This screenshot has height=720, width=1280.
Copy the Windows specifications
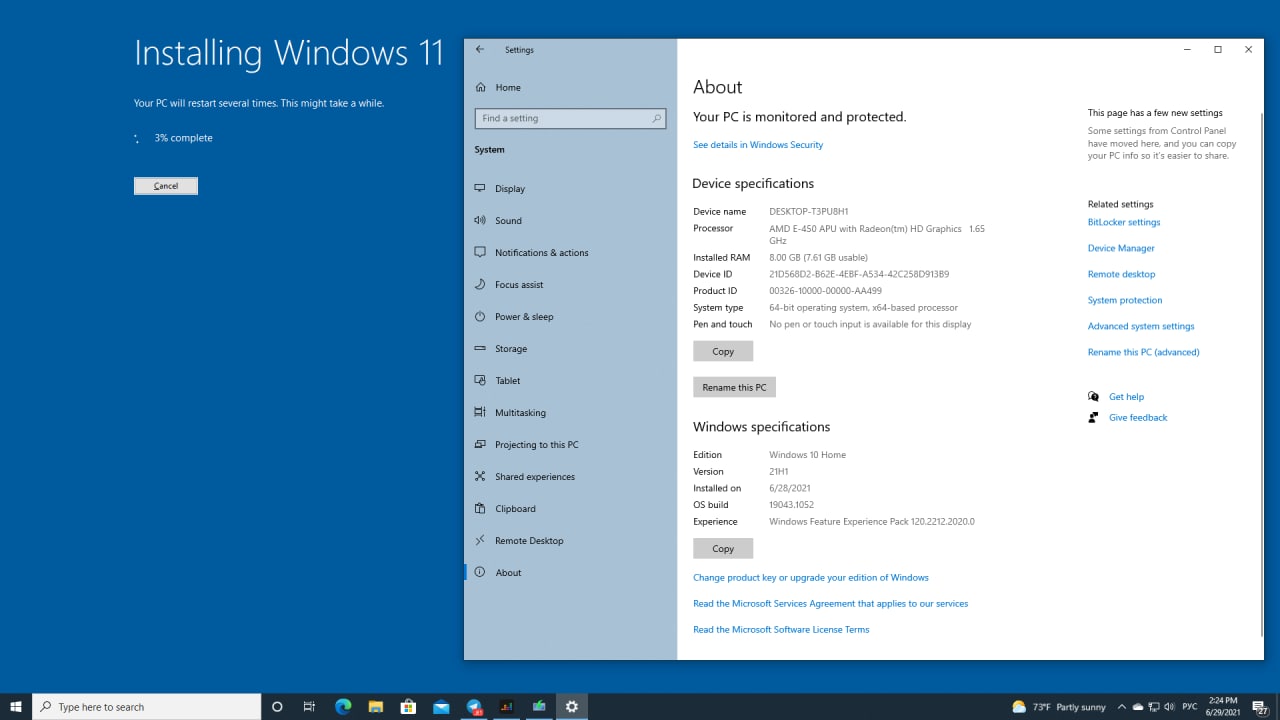[723, 548]
